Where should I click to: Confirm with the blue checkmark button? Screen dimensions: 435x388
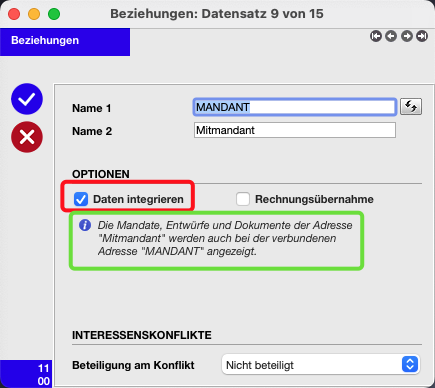point(27,99)
